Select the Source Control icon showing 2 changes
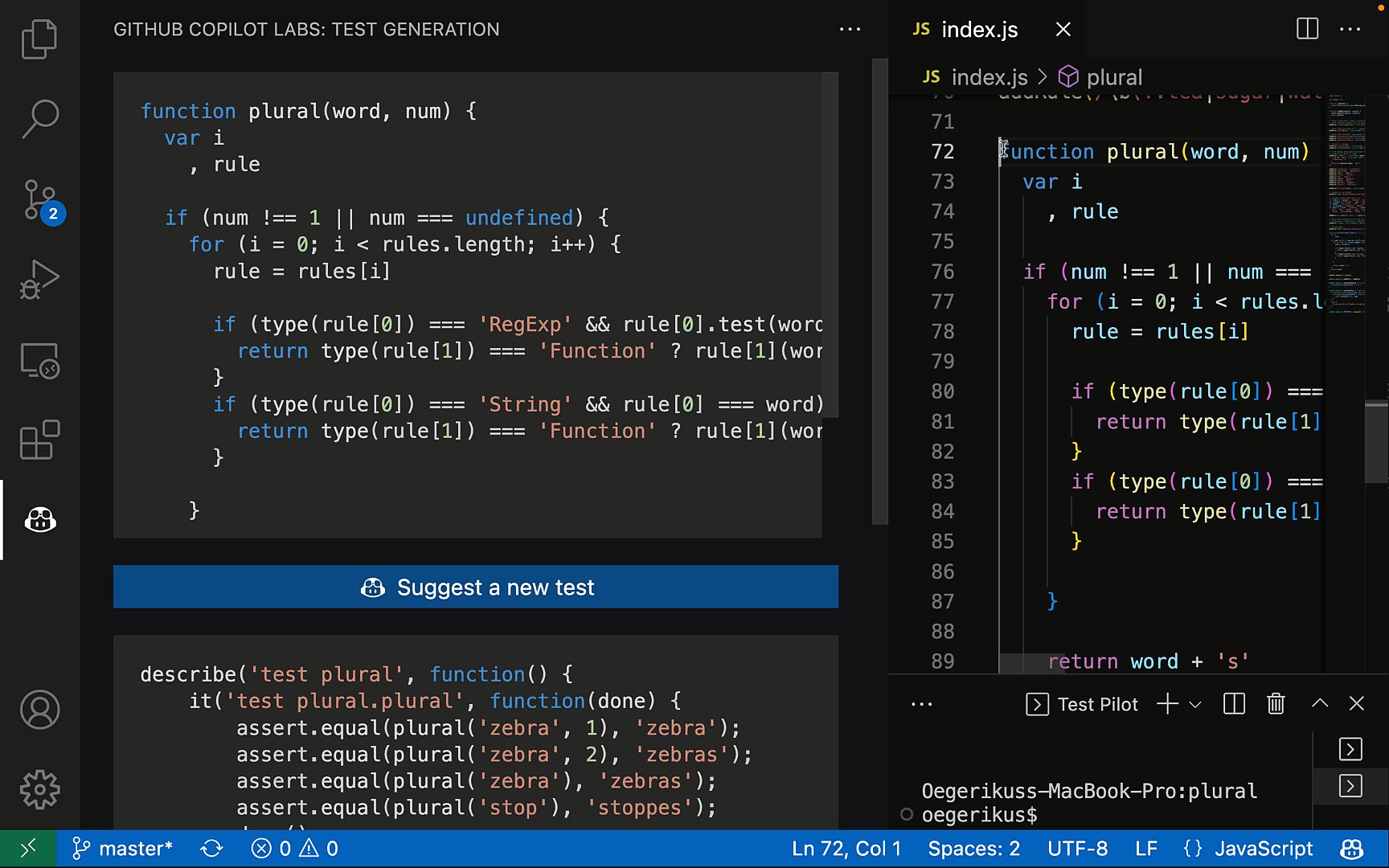This screenshot has height=868, width=1389. pos(39,199)
